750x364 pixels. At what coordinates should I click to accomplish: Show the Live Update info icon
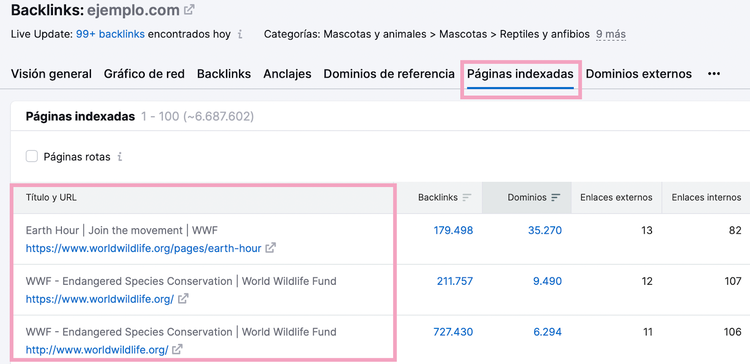[240, 34]
